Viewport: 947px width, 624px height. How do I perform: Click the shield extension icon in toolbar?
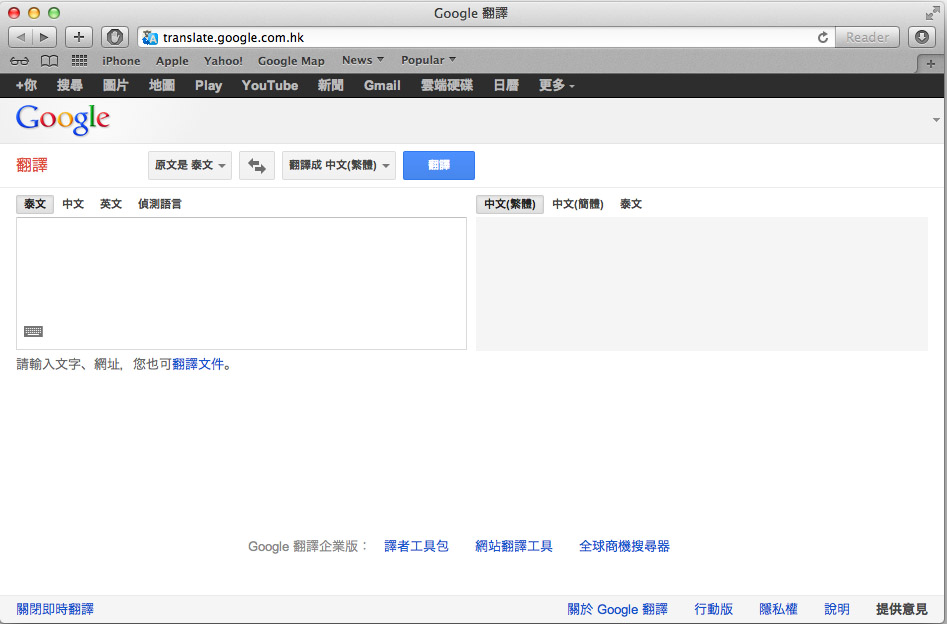coord(115,37)
